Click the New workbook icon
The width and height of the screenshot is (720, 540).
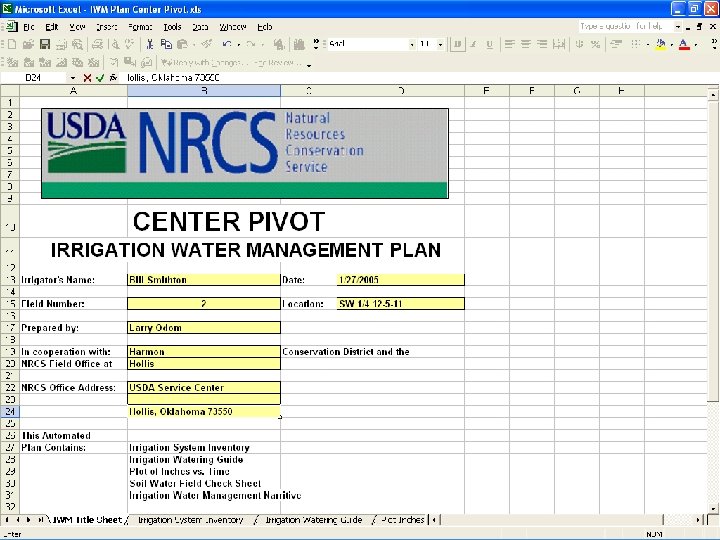click(12, 44)
